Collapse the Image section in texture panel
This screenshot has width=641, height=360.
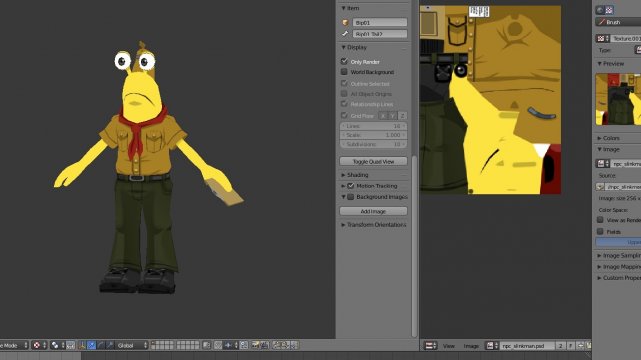(599, 150)
